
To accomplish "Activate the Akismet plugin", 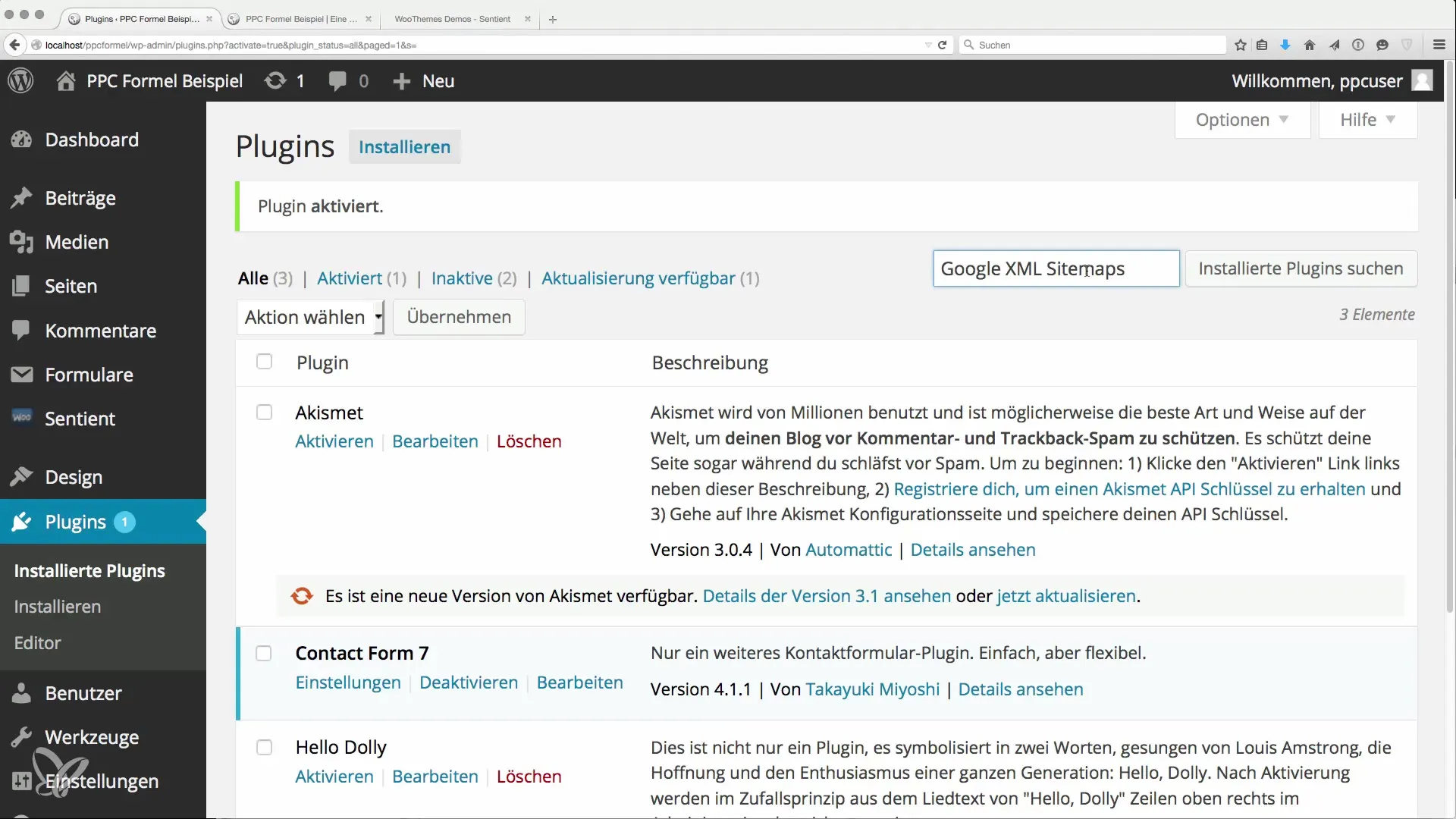I will [x=334, y=441].
